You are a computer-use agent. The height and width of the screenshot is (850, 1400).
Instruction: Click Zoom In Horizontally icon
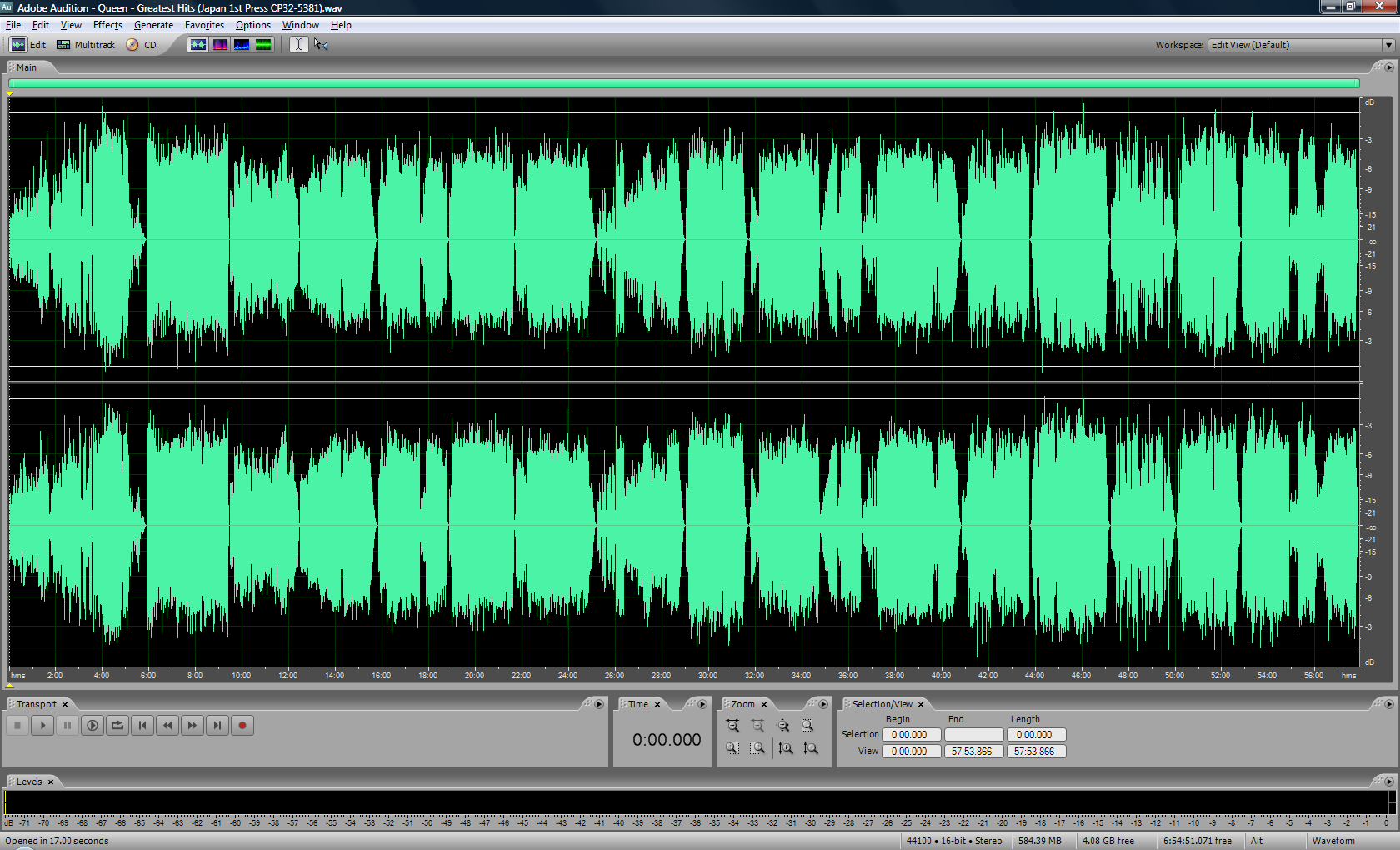point(732,726)
